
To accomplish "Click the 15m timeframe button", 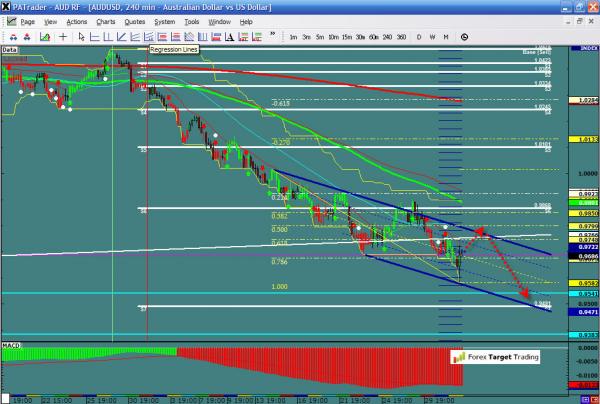I will pos(346,37).
